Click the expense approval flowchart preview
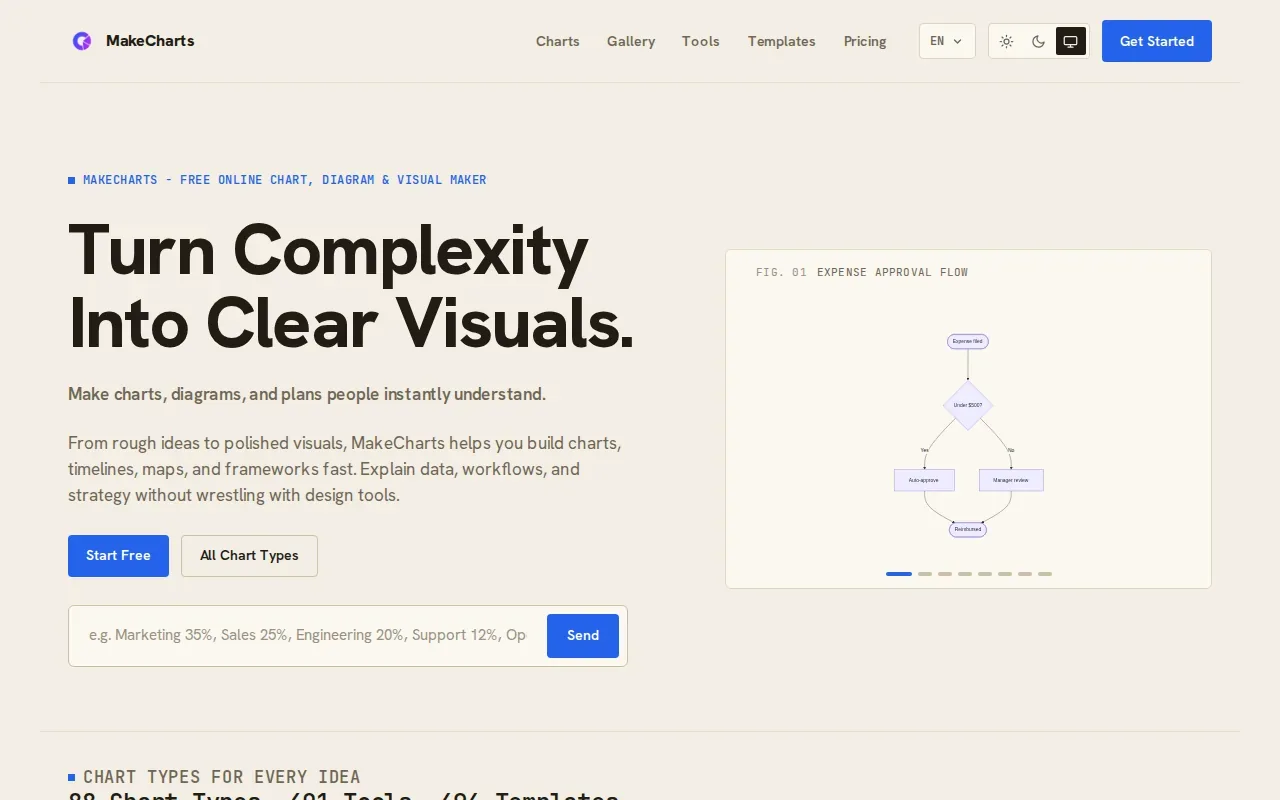The image size is (1280, 800). coord(968,435)
